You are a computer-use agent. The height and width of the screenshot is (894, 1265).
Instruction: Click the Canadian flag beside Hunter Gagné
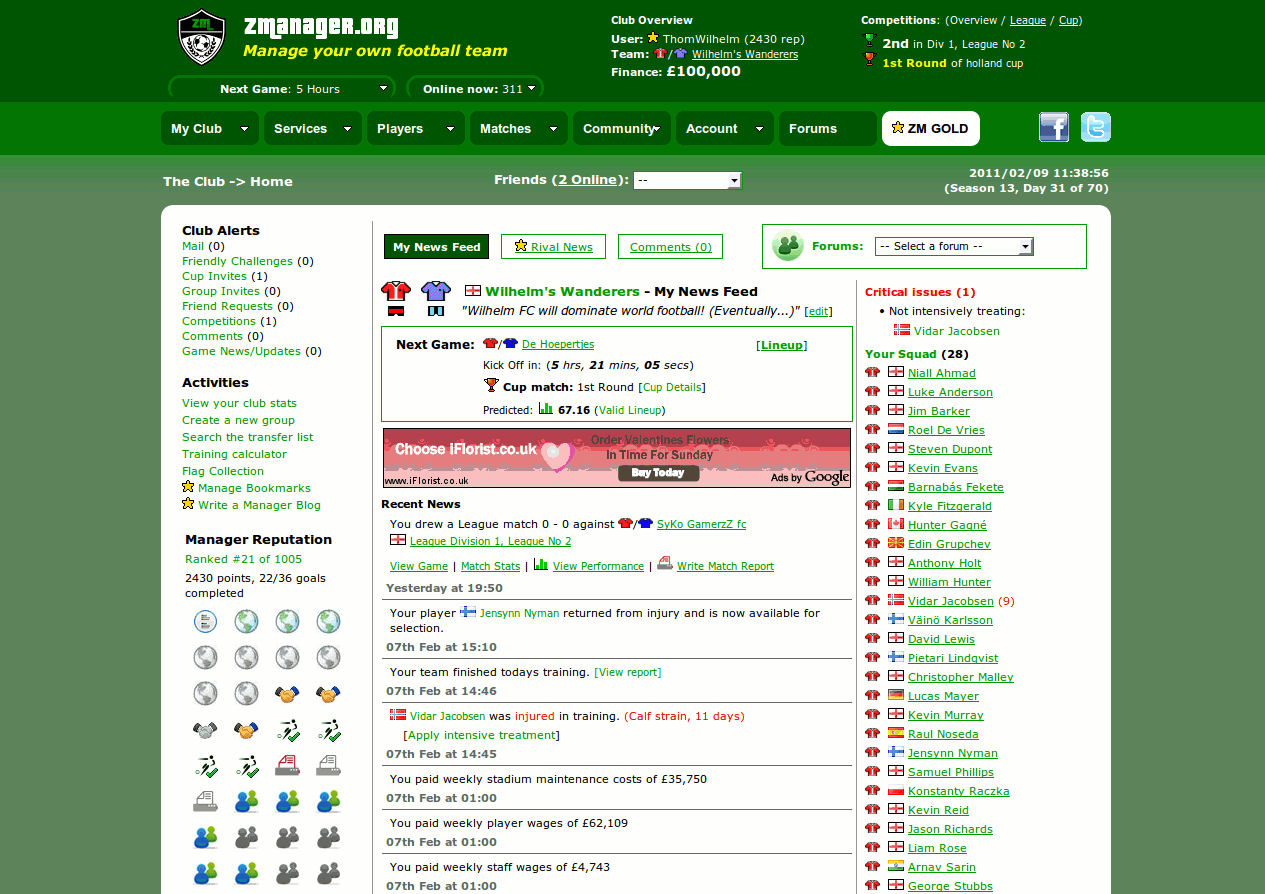click(x=896, y=524)
